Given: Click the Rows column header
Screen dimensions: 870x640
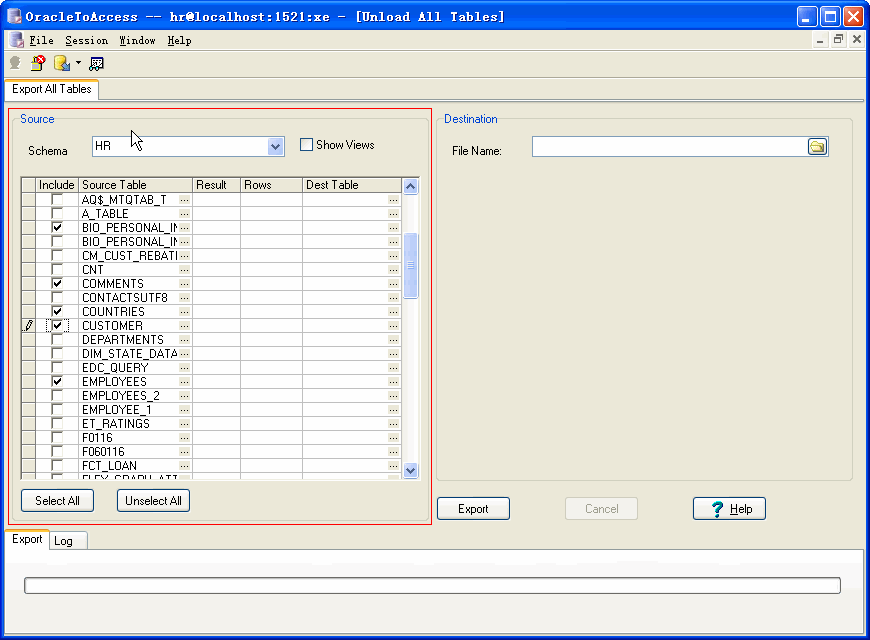Looking at the screenshot, I should tap(271, 185).
